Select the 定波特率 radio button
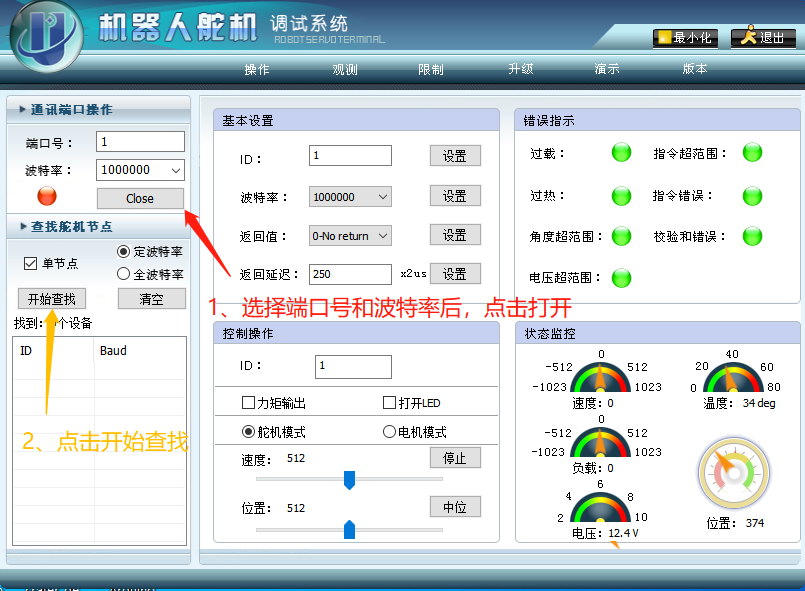The height and width of the screenshot is (591, 805). 123,252
